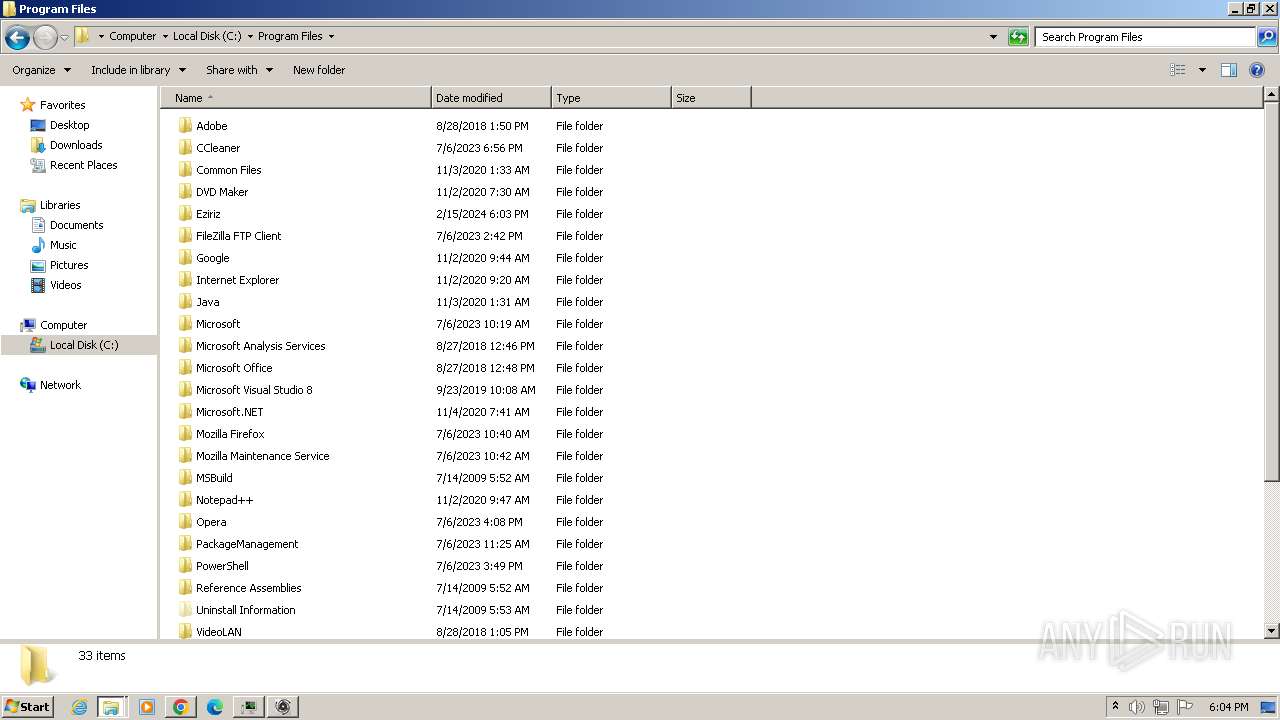
Task: Select the Uninstall Information folder name
Action: pos(245,610)
